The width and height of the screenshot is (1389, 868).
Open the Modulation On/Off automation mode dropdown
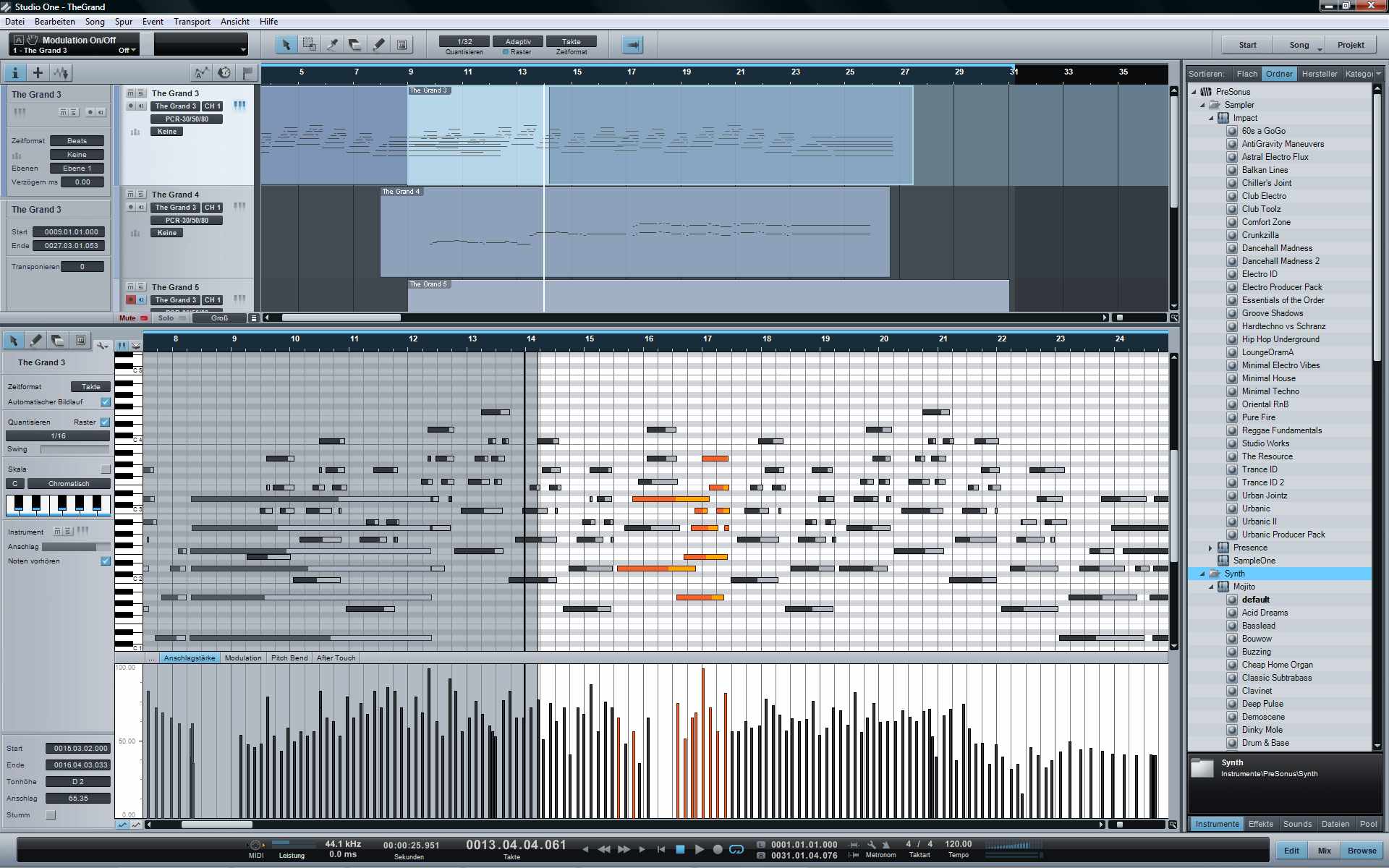pyautogui.click(x=127, y=51)
